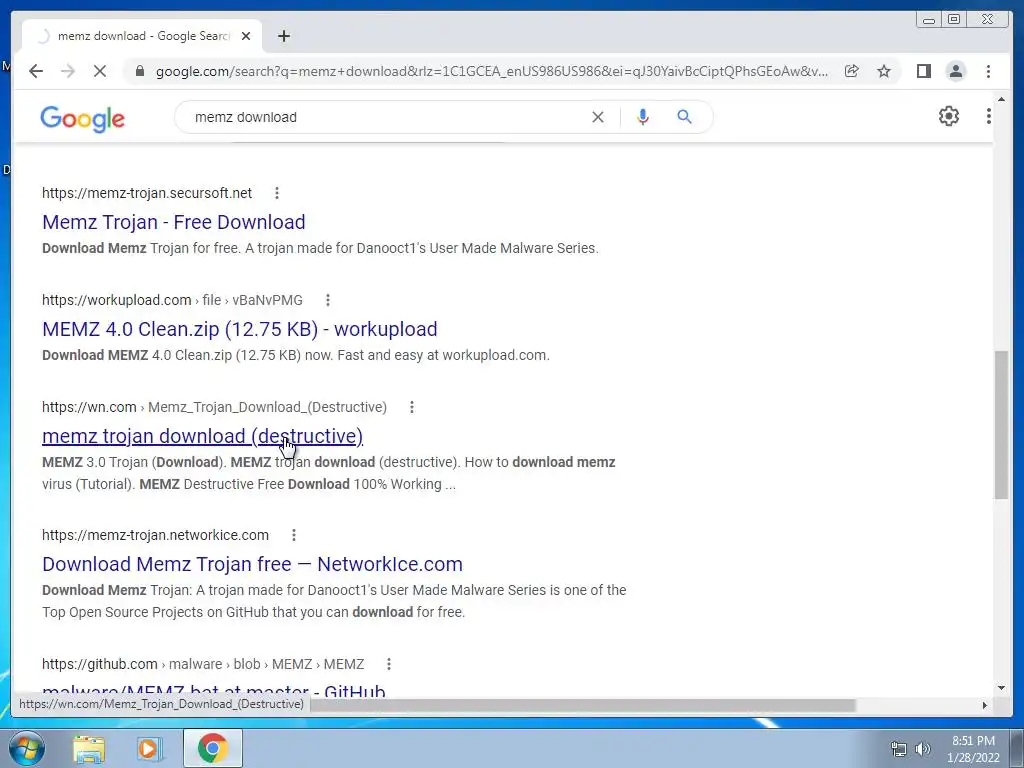Click the forward navigation arrow
Viewport: 1024px width, 768px height.
click(68, 71)
